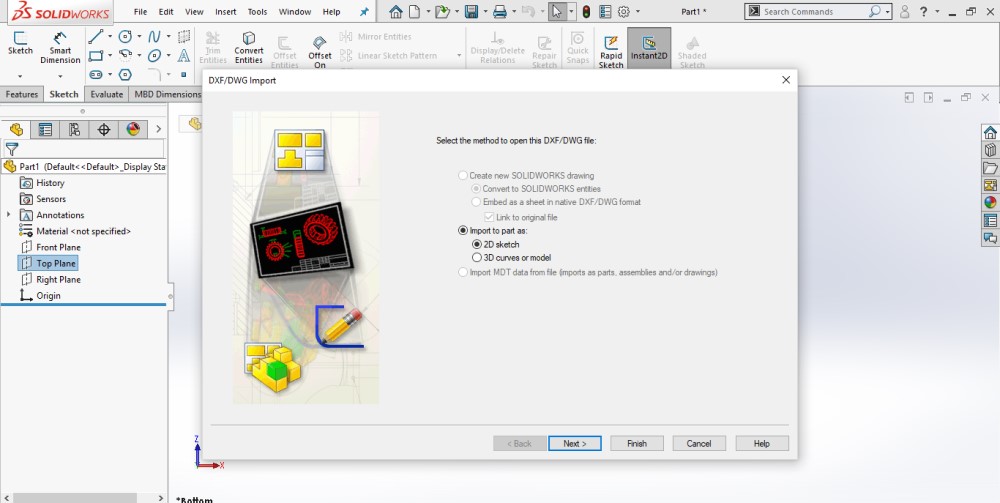Switch to the Evaluate tab
Viewport: 1000px width, 503px height.
[x=107, y=94]
